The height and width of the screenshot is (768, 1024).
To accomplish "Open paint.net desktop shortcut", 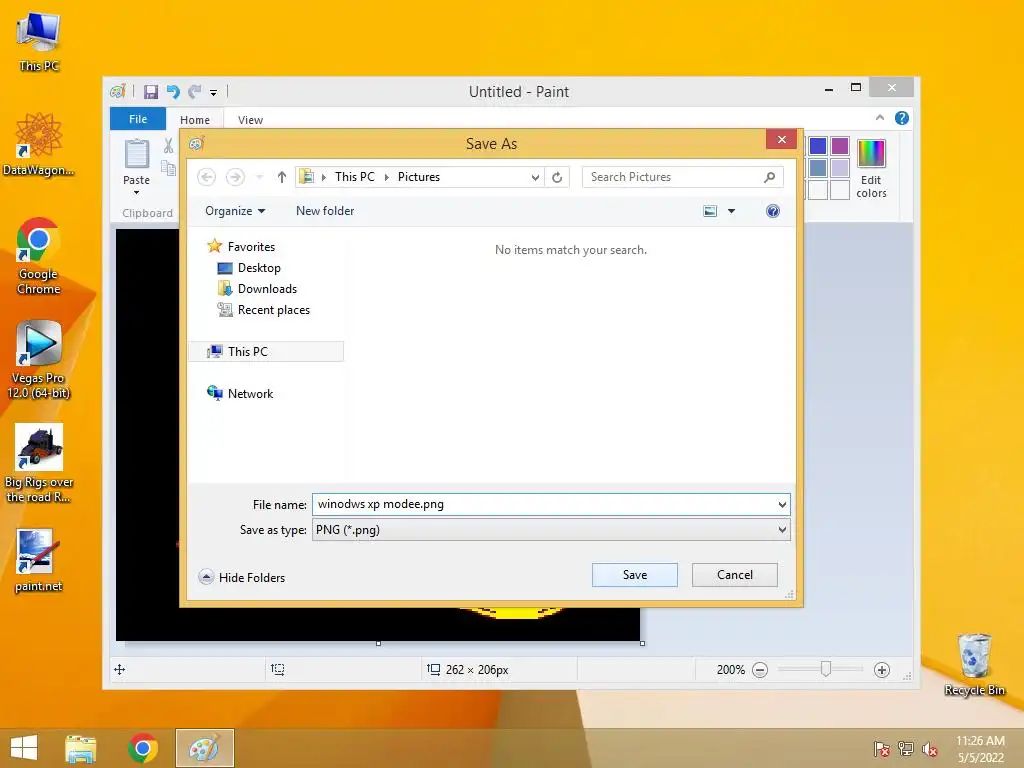I will pyautogui.click(x=39, y=560).
